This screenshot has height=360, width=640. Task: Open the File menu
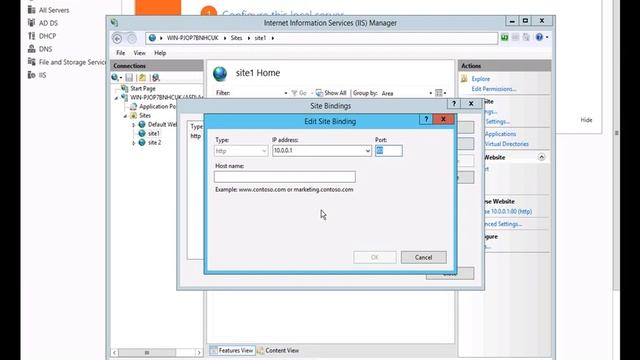coord(120,53)
